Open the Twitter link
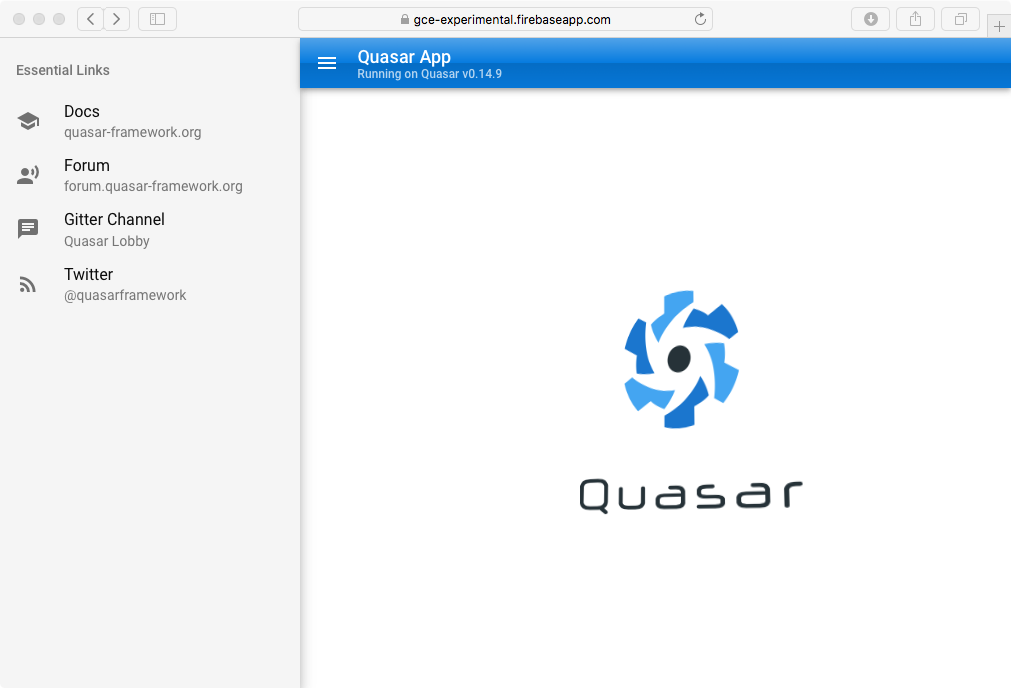Viewport: 1011px width, 688px height. [150, 284]
